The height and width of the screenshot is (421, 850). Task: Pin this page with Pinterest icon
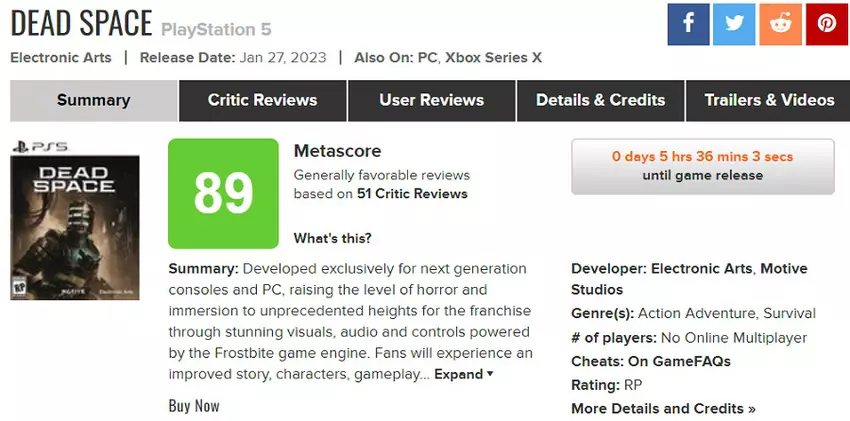coord(826,24)
